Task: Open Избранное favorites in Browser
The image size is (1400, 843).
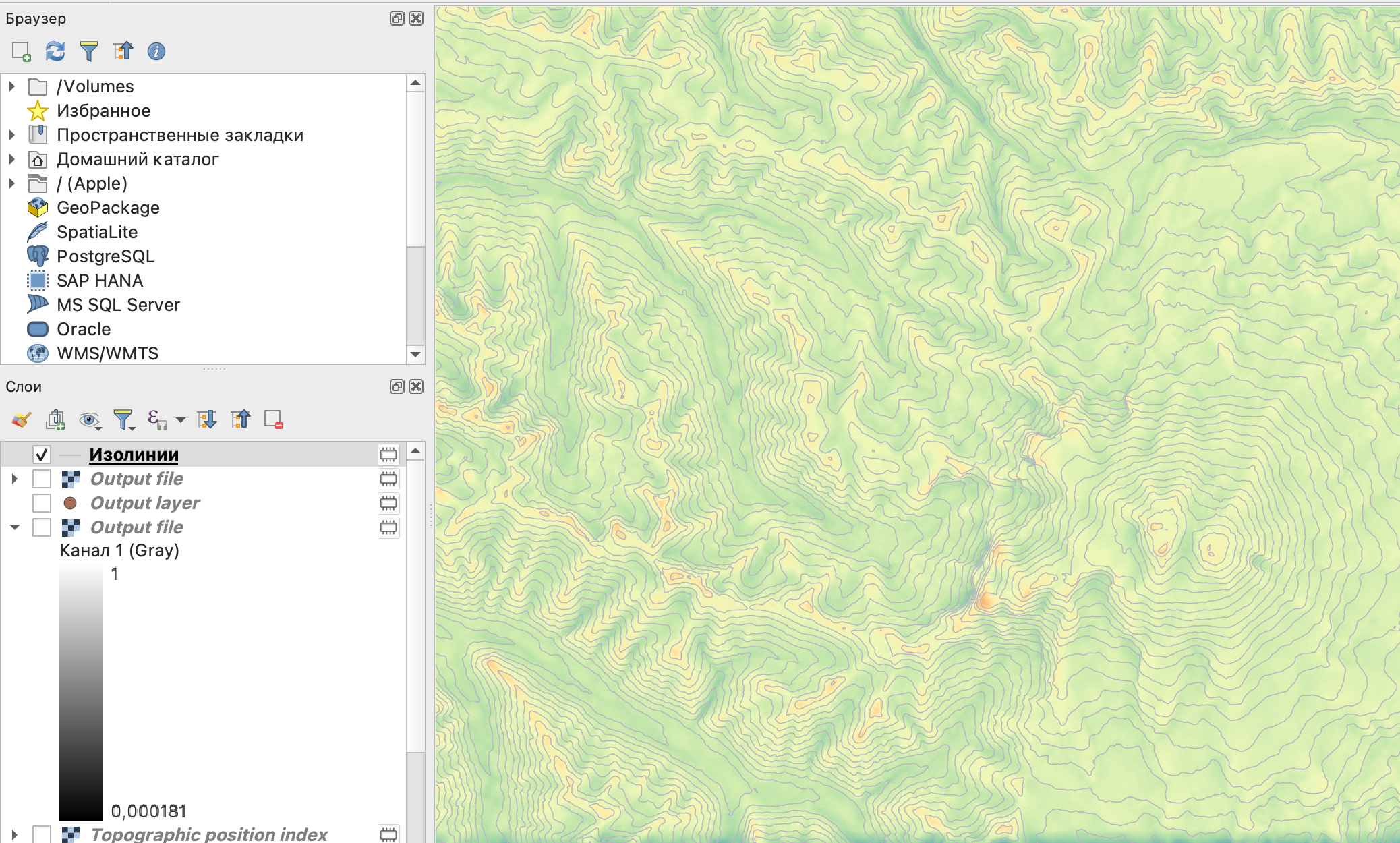Action: pyautogui.click(x=103, y=111)
